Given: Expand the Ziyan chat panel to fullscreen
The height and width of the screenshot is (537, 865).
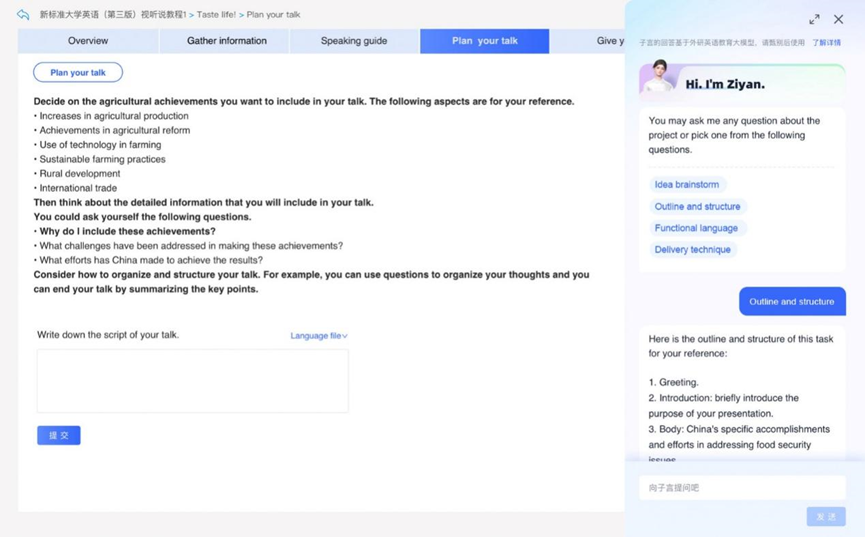Looking at the screenshot, I should pyautogui.click(x=814, y=19).
